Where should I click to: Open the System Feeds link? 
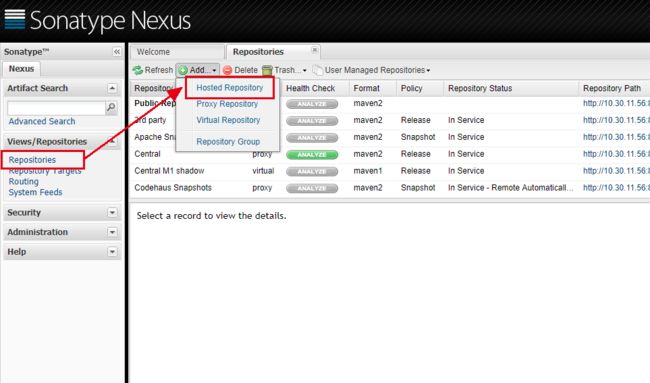(x=36, y=192)
